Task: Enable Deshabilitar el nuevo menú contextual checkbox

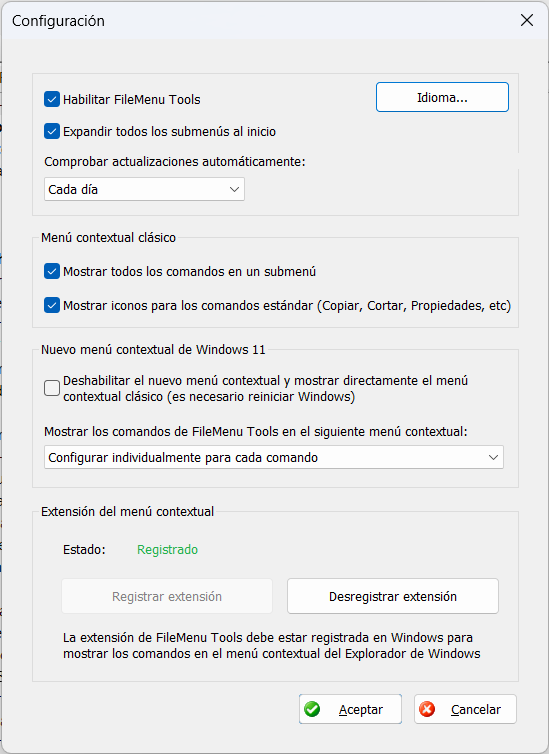Action: click(x=52, y=388)
